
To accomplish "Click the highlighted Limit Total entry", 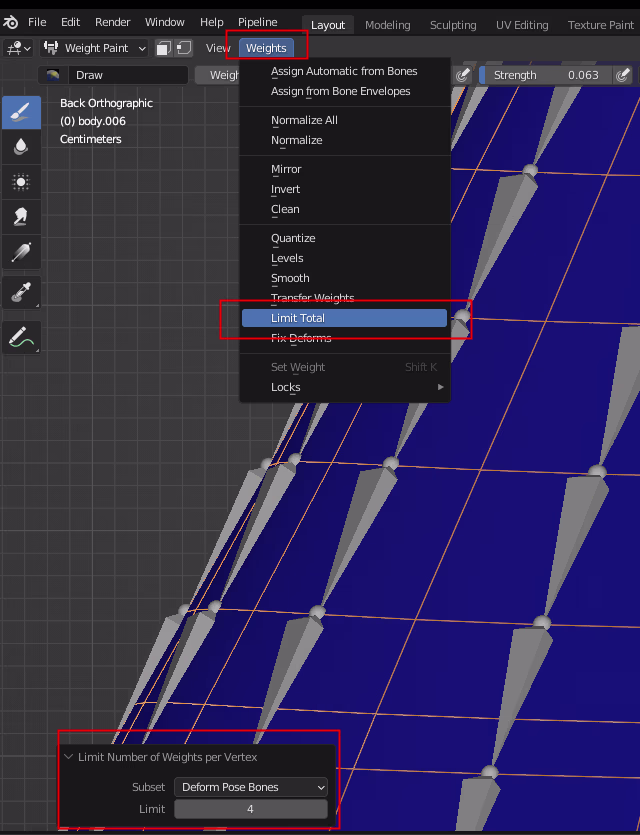I will 344,318.
